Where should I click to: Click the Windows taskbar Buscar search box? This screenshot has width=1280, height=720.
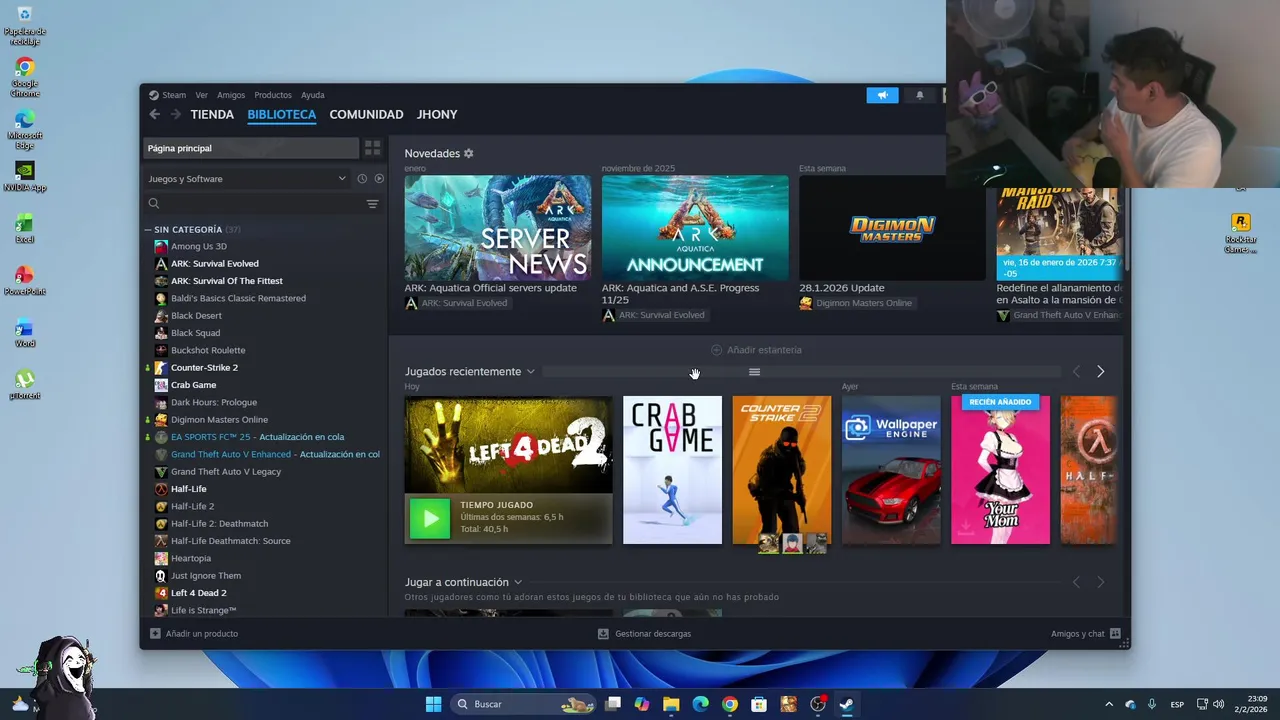[x=525, y=704]
